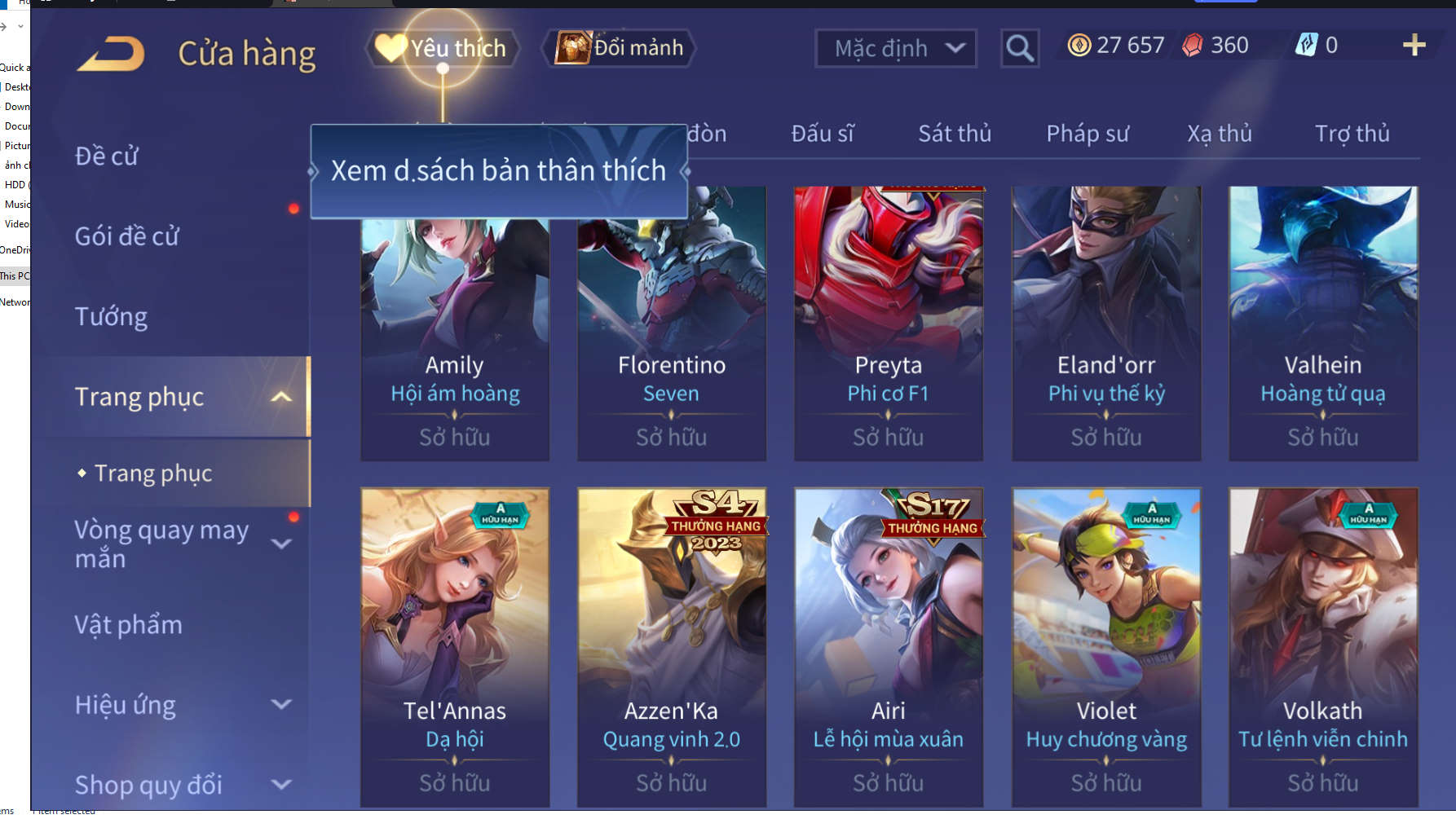Viewport: 1456px width, 819px height.
Task: Switch to the Sát thủ tab
Action: click(x=955, y=133)
